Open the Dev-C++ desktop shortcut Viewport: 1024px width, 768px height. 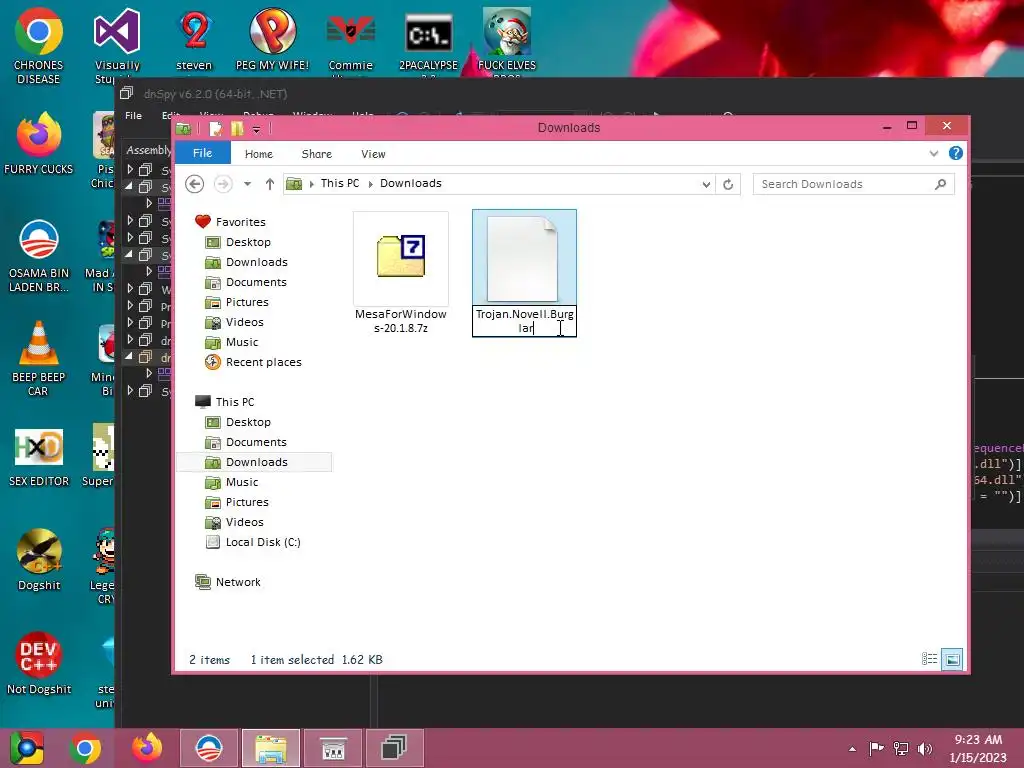pyautogui.click(x=39, y=663)
